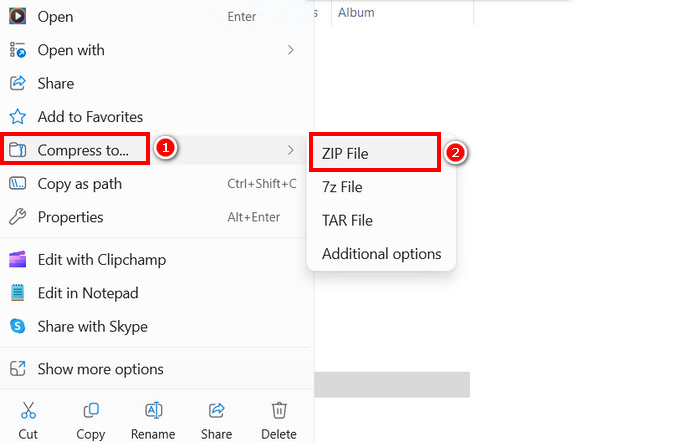Choose Show more options
The image size is (700, 442).
[x=100, y=369]
